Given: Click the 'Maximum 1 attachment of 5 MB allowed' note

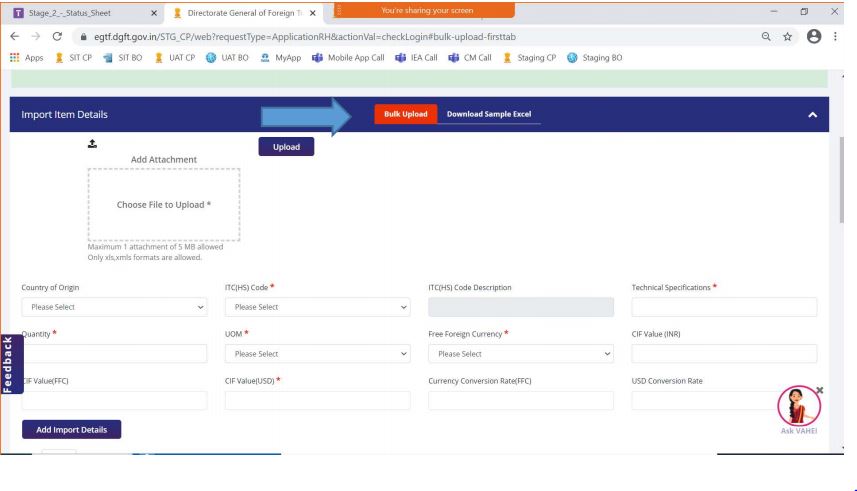Looking at the screenshot, I should coord(155,247).
